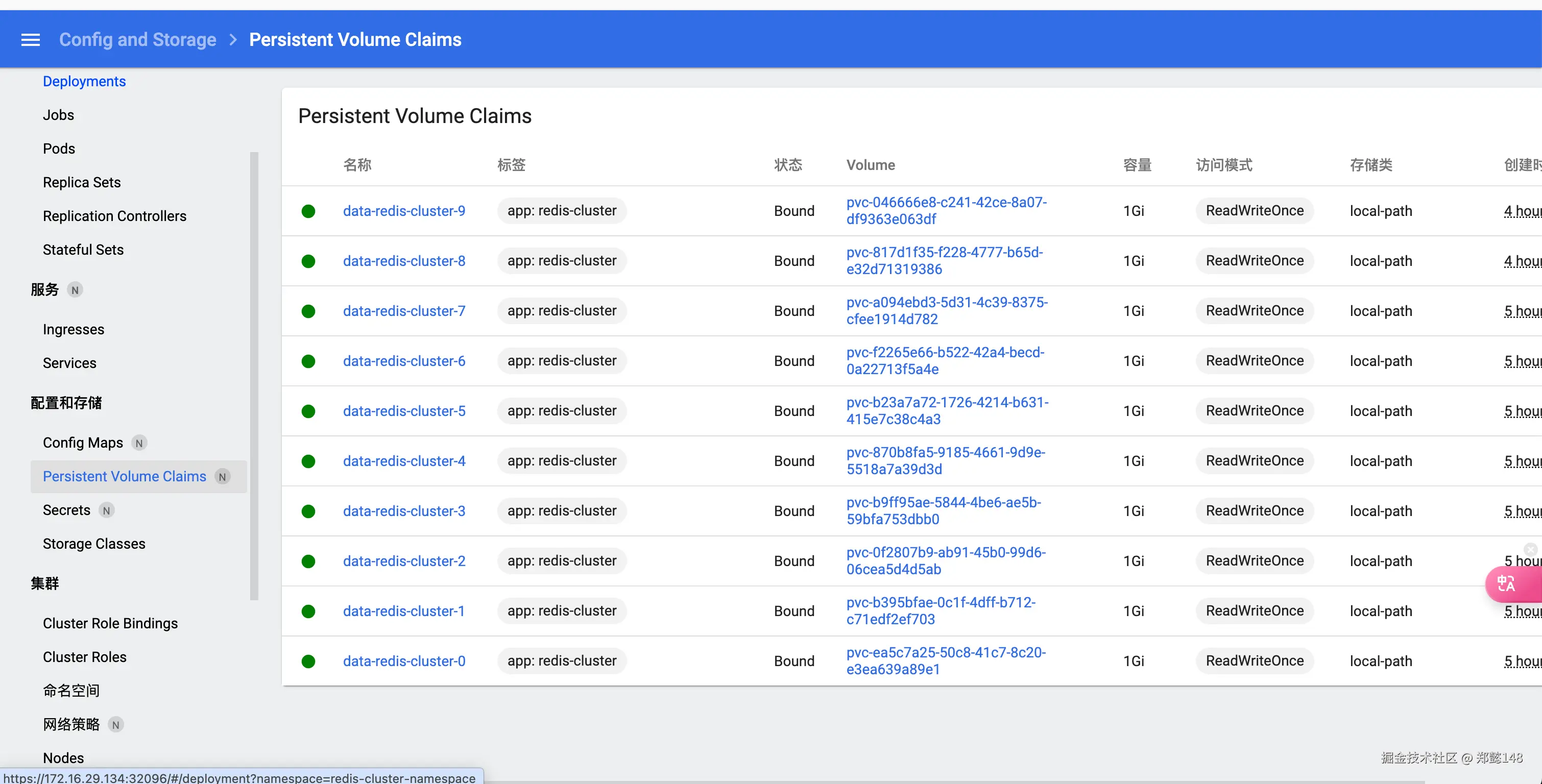Go to Stateful Sets in sidebar
The height and width of the screenshot is (784, 1542).
83,250
